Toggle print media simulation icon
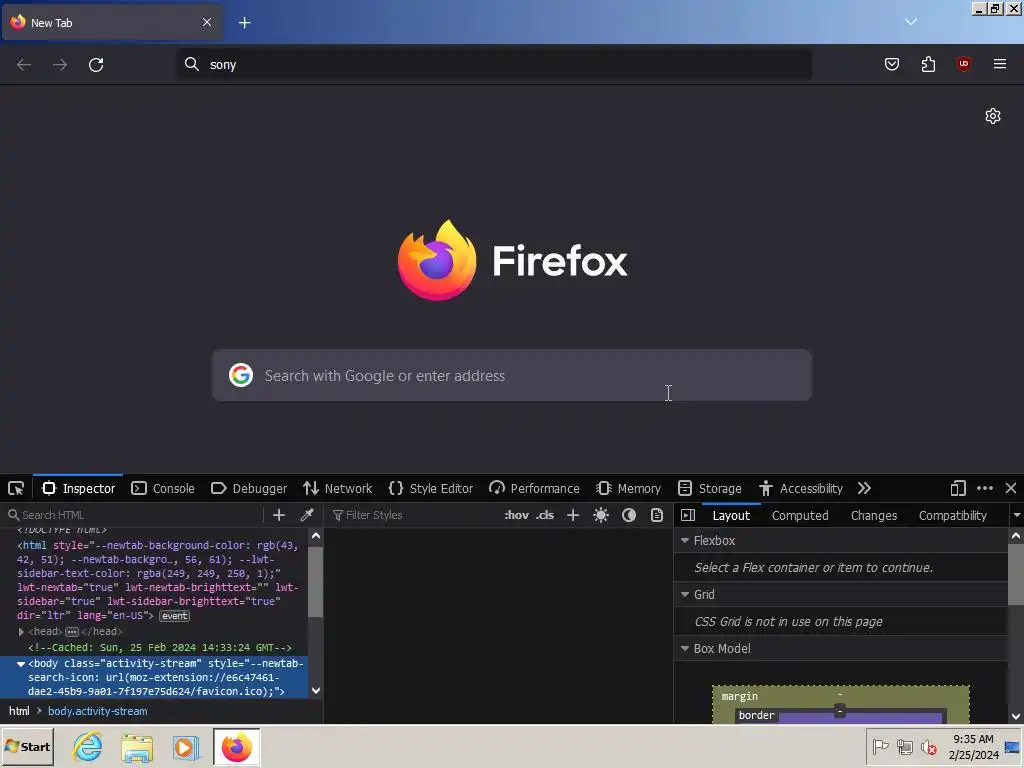The height and width of the screenshot is (768, 1024). (657, 515)
